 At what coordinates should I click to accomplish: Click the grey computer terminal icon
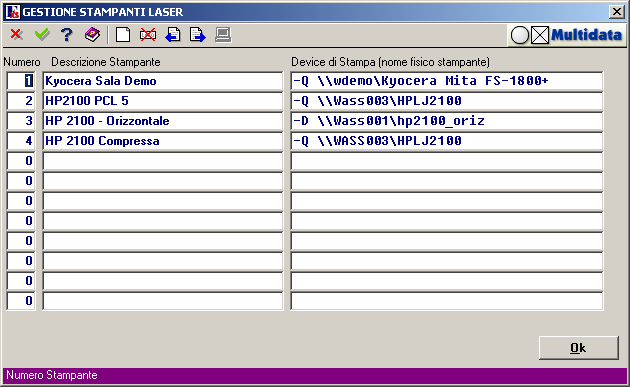click(x=223, y=35)
